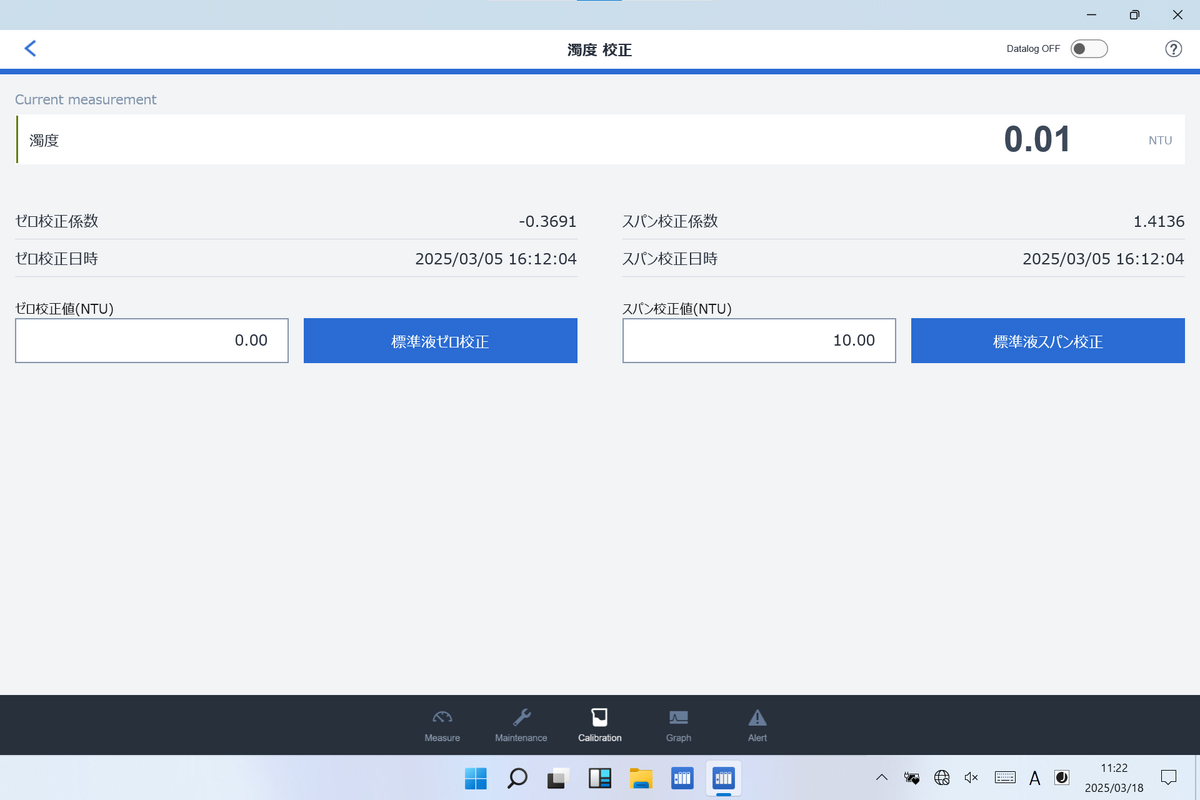
Task: Click the 標準液スパン校正 button
Action: coord(1047,341)
